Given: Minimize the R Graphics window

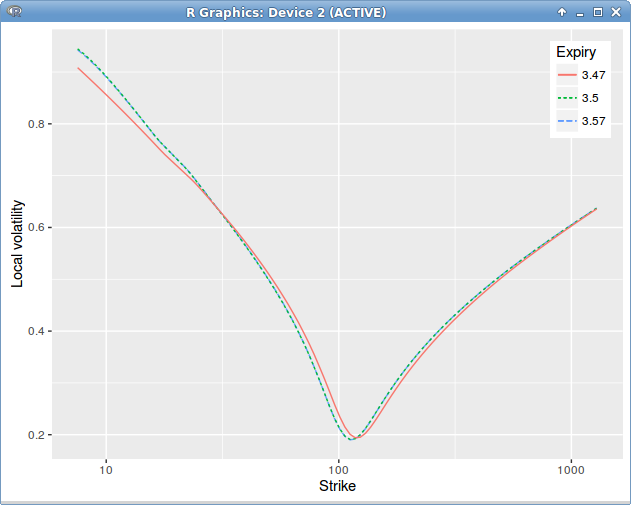Looking at the screenshot, I should tap(579, 13).
